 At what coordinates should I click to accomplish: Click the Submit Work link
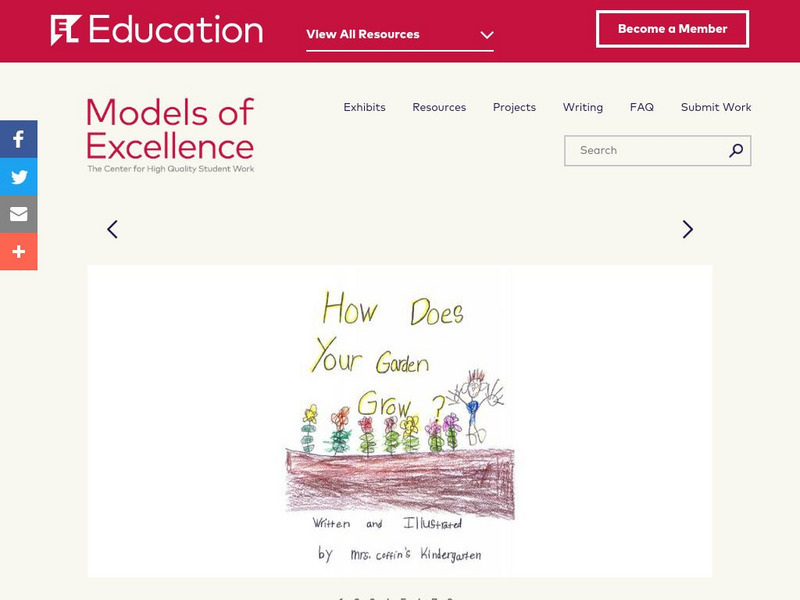(716, 107)
